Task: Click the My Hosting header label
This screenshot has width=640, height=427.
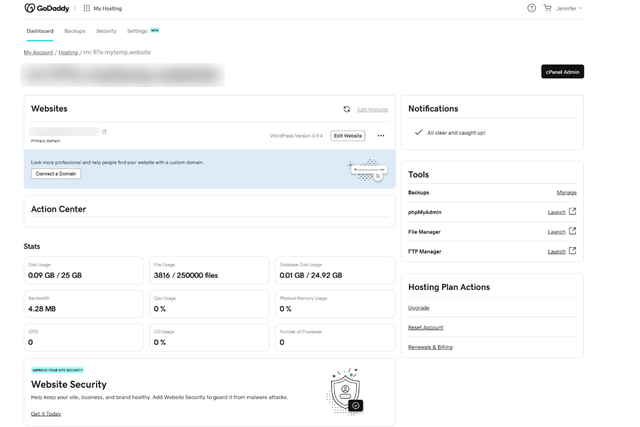Action: 108,8
